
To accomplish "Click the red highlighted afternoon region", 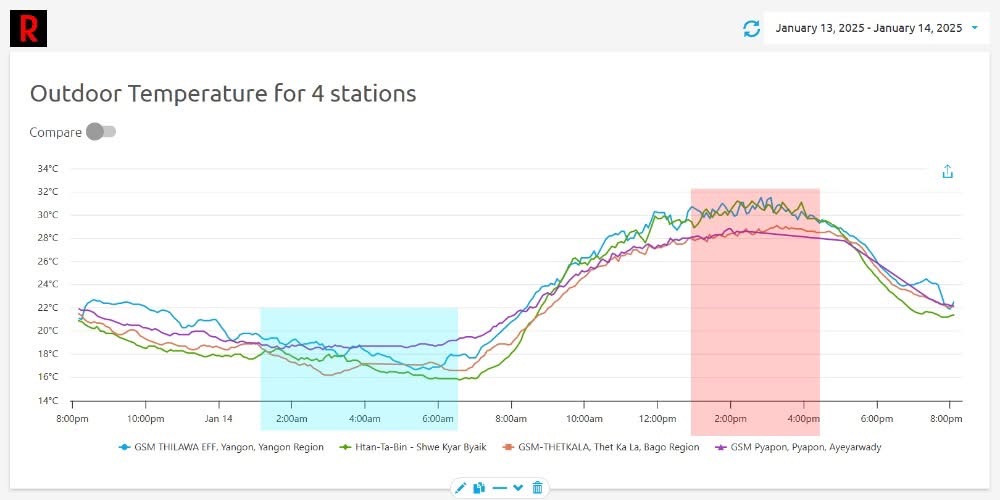I will tap(755, 310).
